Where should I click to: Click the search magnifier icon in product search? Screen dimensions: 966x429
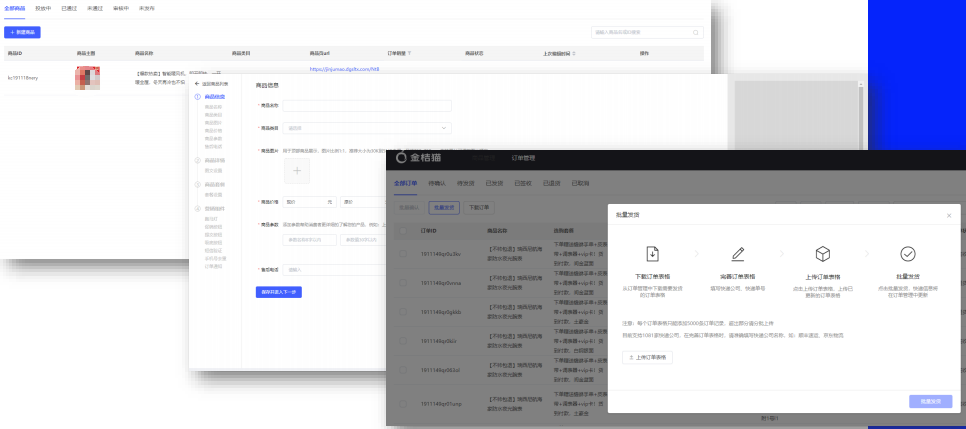pyautogui.click(x=697, y=32)
